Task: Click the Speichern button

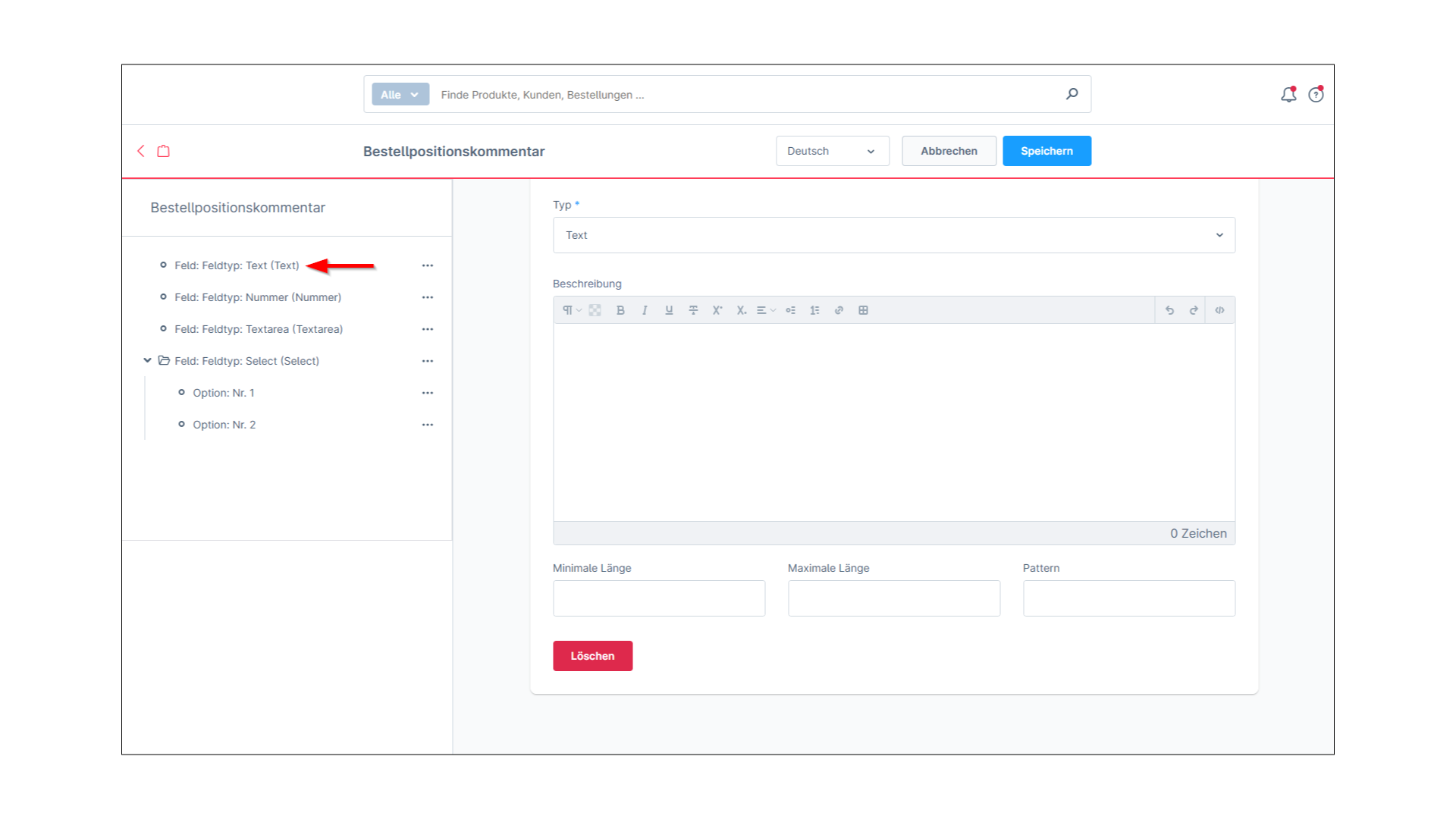Action: click(x=1046, y=151)
